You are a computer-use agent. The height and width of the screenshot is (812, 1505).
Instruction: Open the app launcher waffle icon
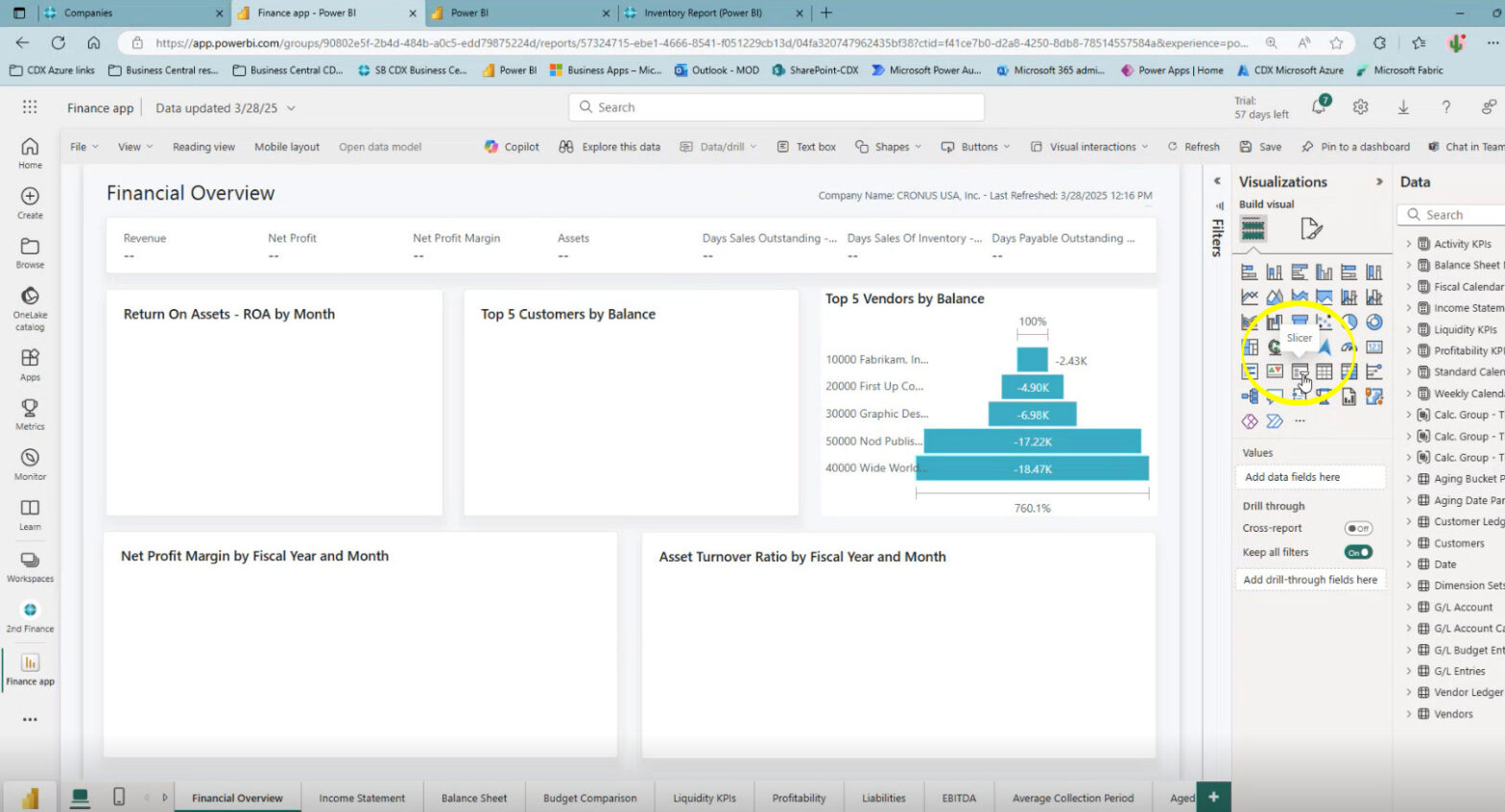point(30,107)
